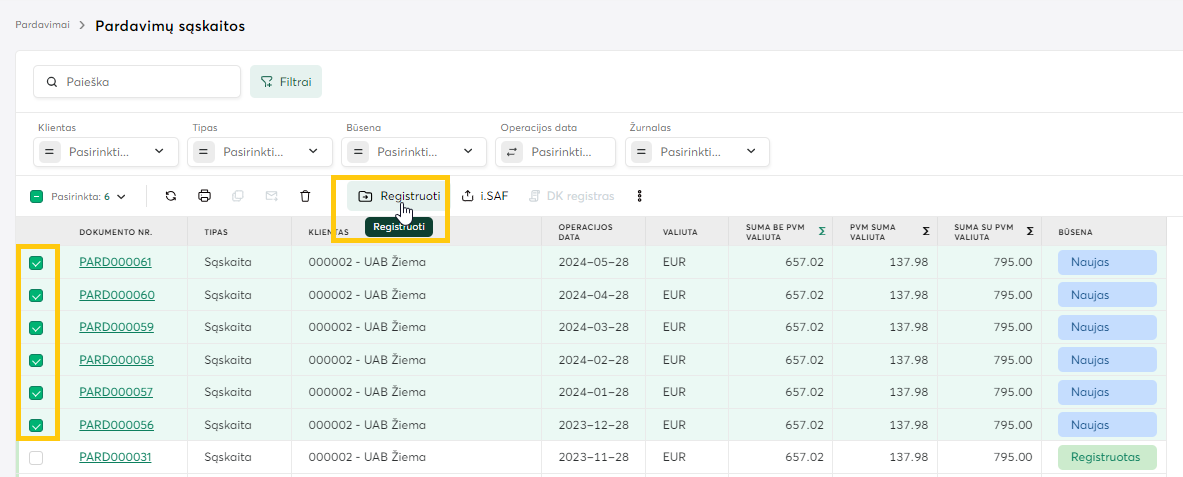Sort by Dokumento Nr. column header
Screen dimensions: 1183x477
click(x=116, y=232)
